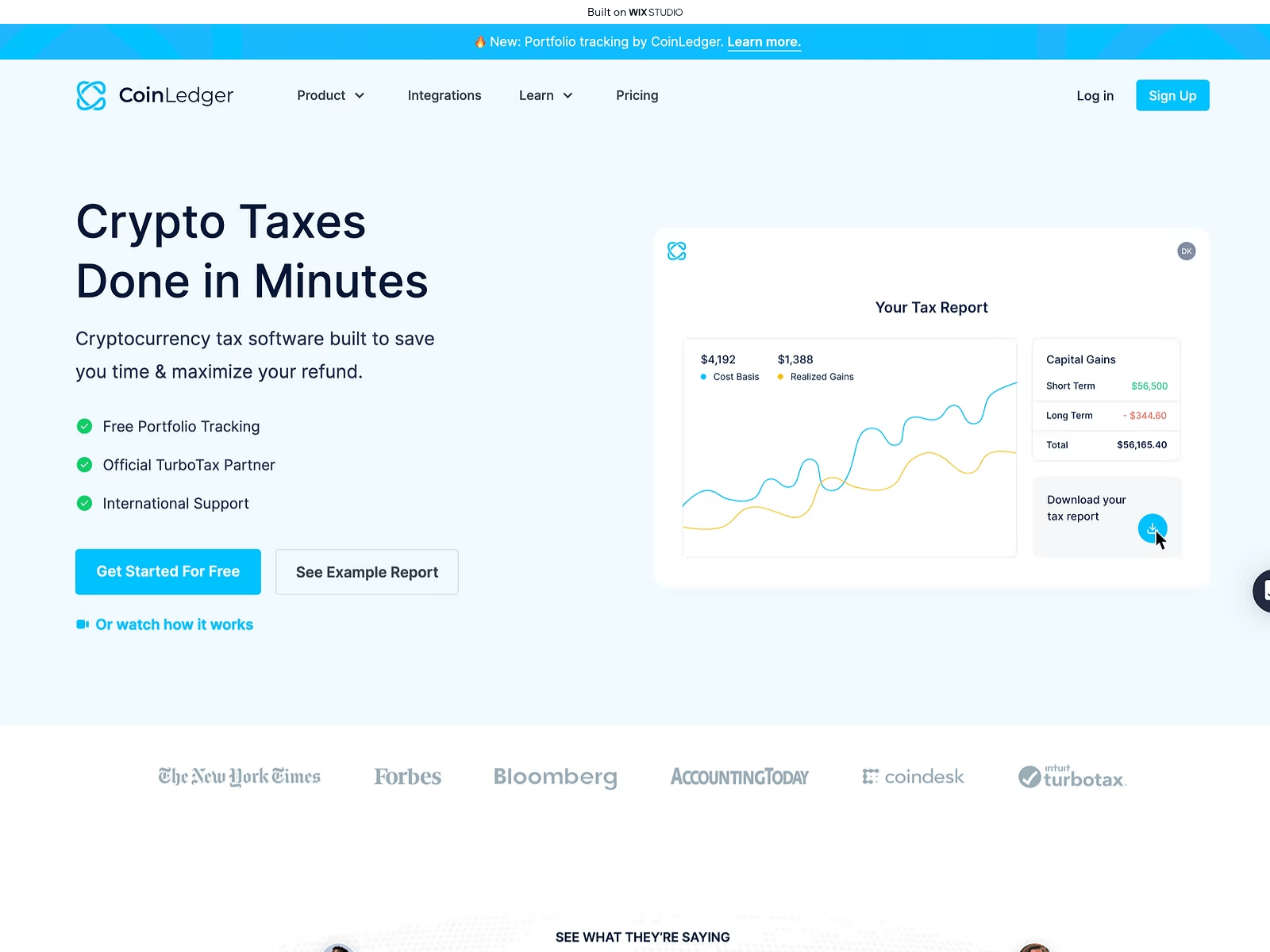
Task: Click green checkmark beside International Support
Action: (x=84, y=503)
